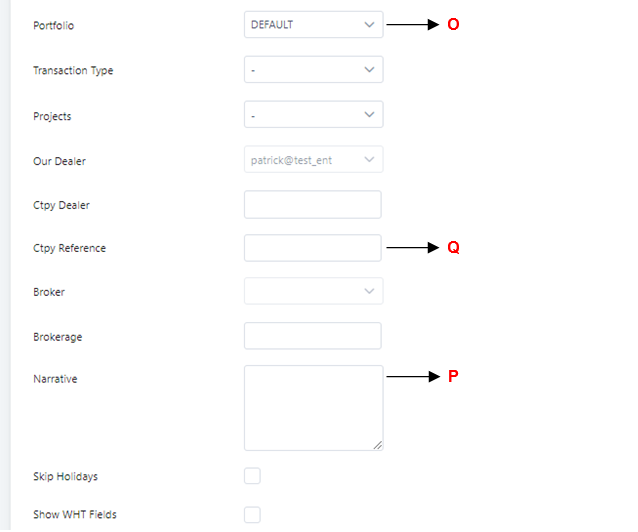The image size is (638, 532).
Task: Open the Projects dropdown
Action: point(313,115)
